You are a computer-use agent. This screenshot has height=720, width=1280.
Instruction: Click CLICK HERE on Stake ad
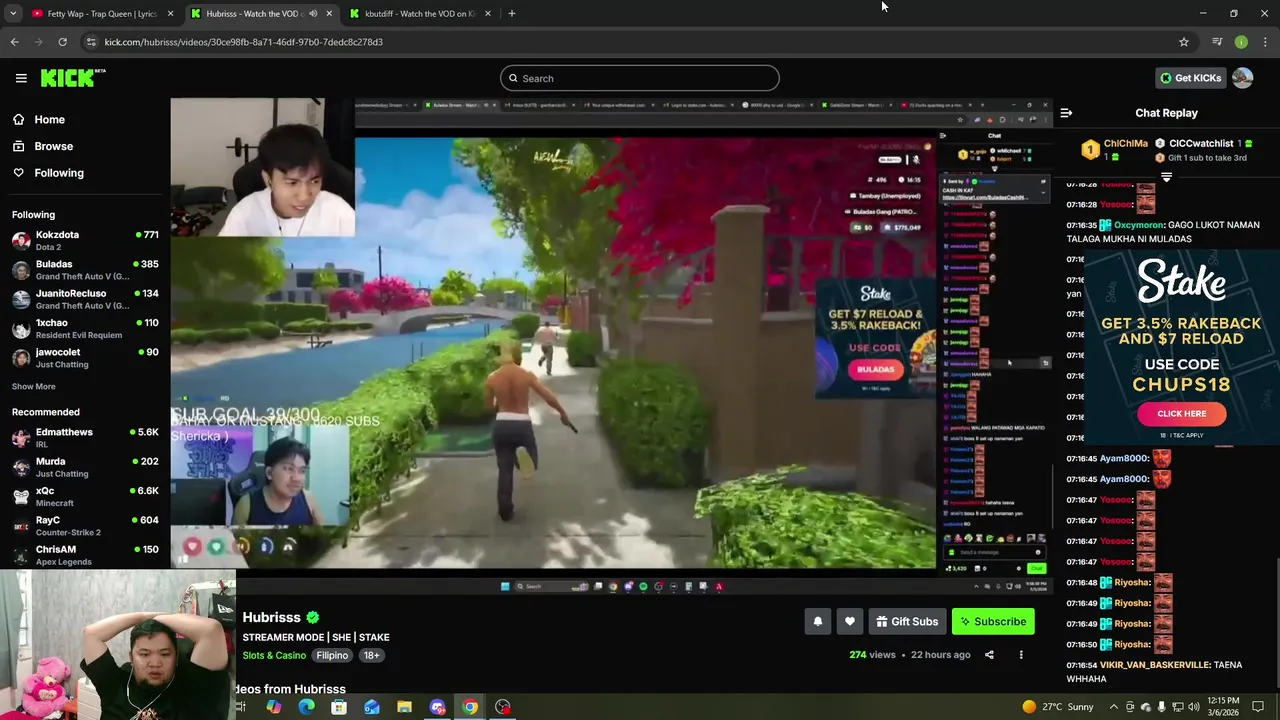(1181, 413)
